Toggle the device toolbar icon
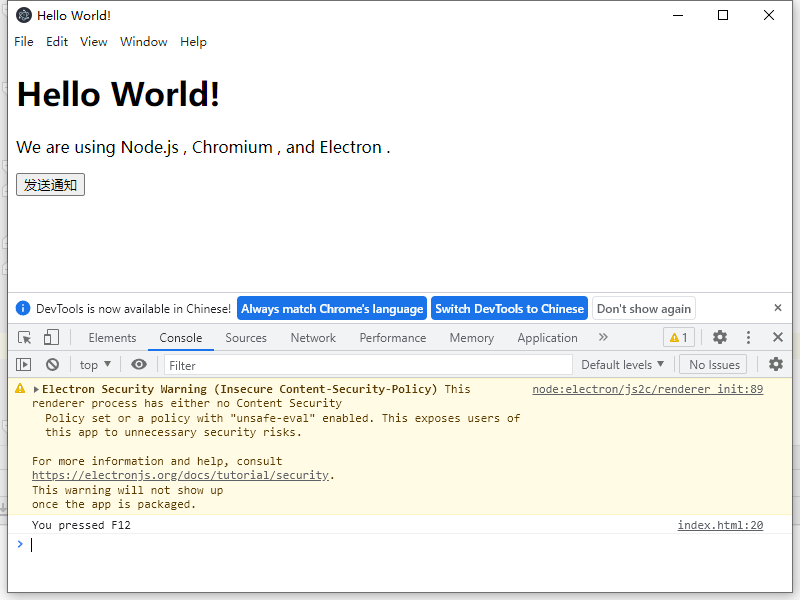This screenshot has width=800, height=600. point(51,338)
